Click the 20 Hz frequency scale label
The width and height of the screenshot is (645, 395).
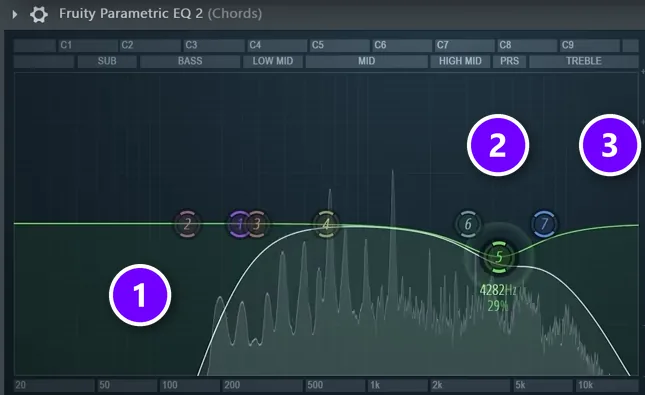21,385
